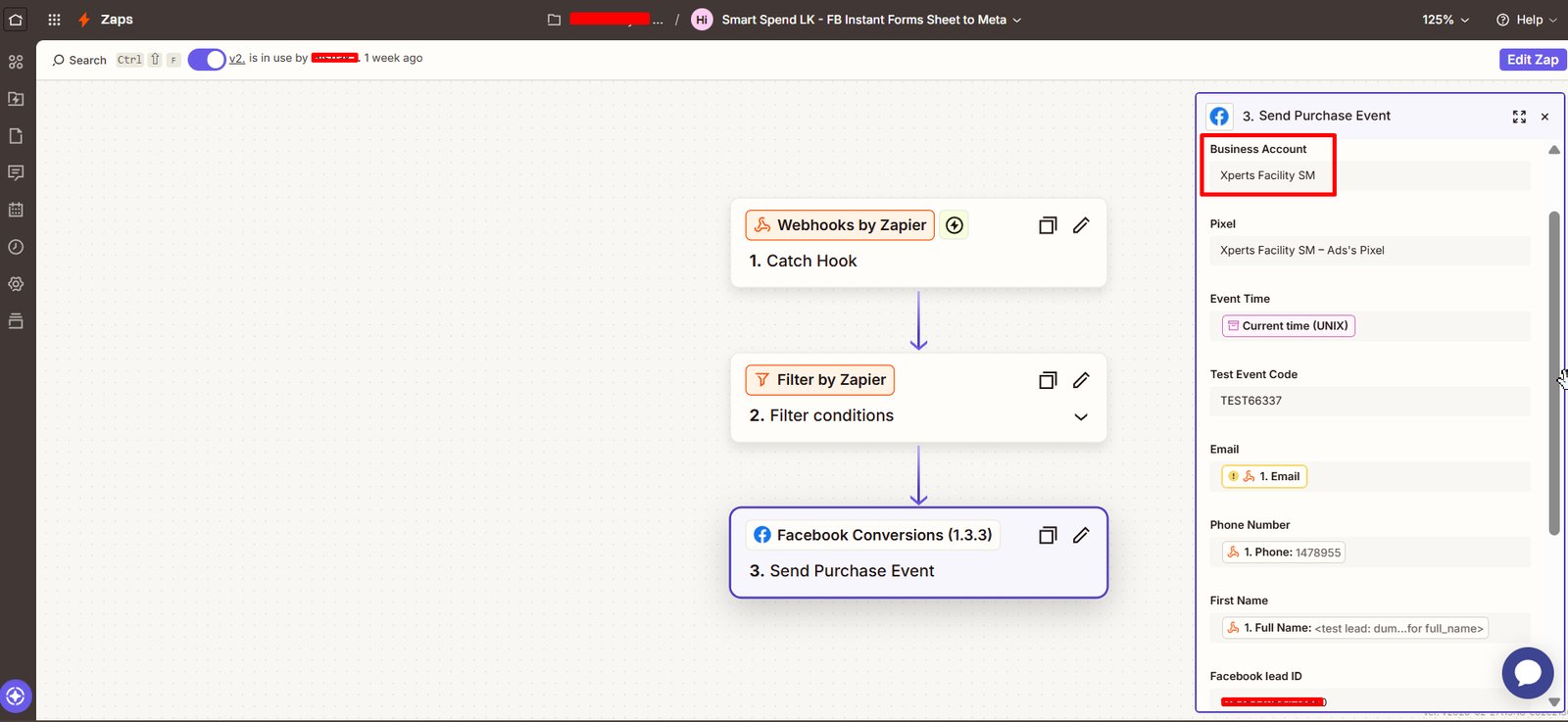Expand the Filter conditions chevron
Screen dimensions: 1568x722
pos(1081,416)
